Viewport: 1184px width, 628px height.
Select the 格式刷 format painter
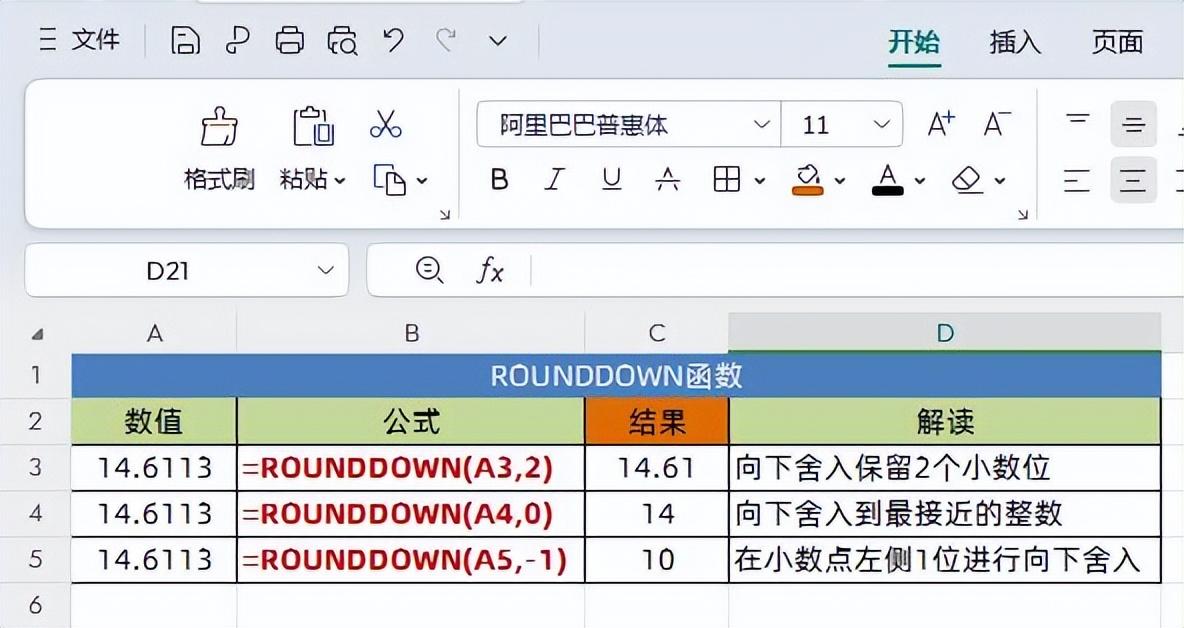[x=219, y=148]
